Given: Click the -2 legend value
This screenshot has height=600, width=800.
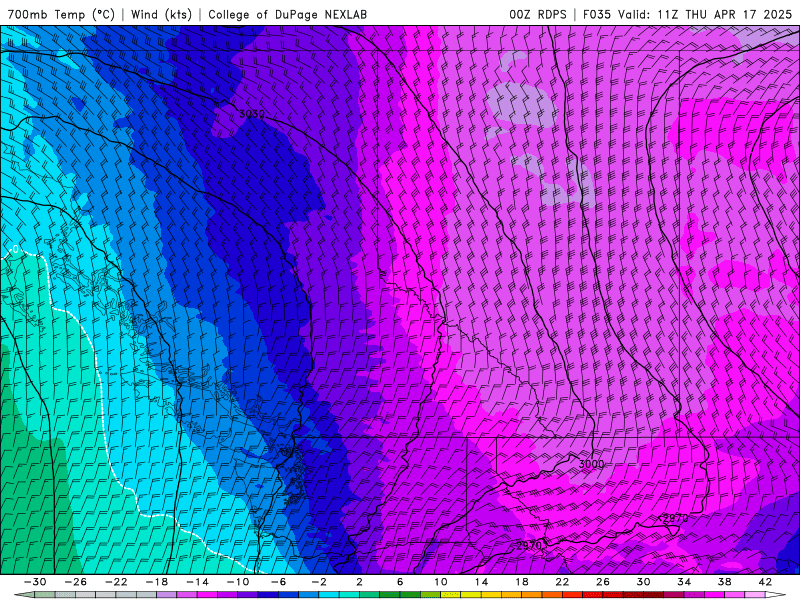Looking at the screenshot, I should pos(319,582).
